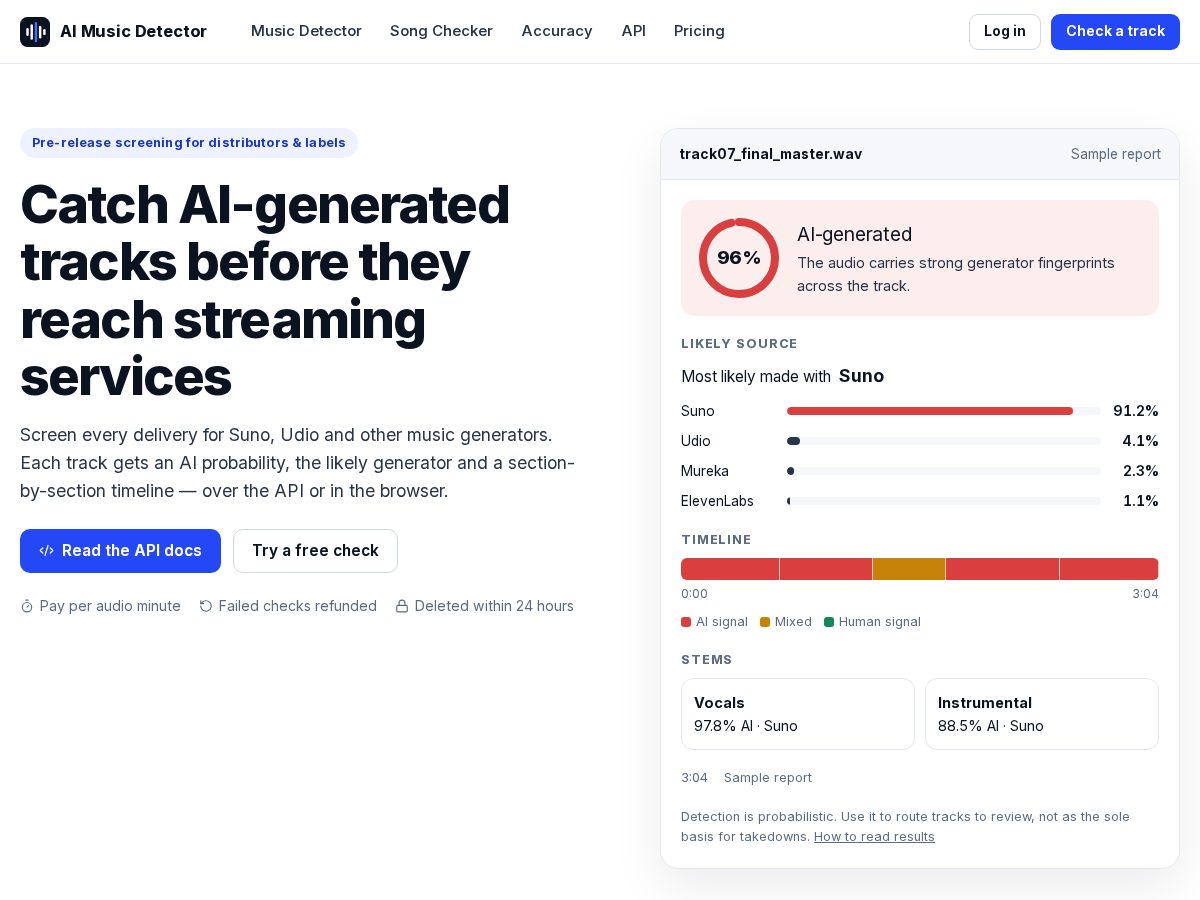1200x900 pixels.
Task: Click the red AI signal legend swatch
Action: [x=686, y=622]
